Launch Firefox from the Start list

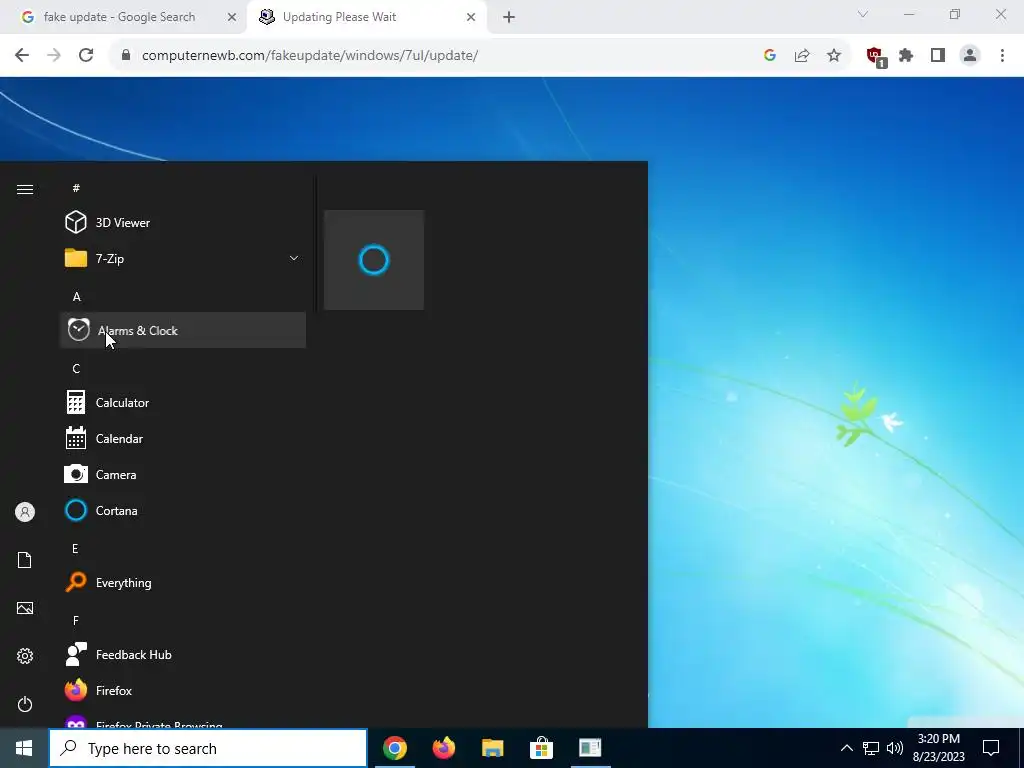point(183,690)
